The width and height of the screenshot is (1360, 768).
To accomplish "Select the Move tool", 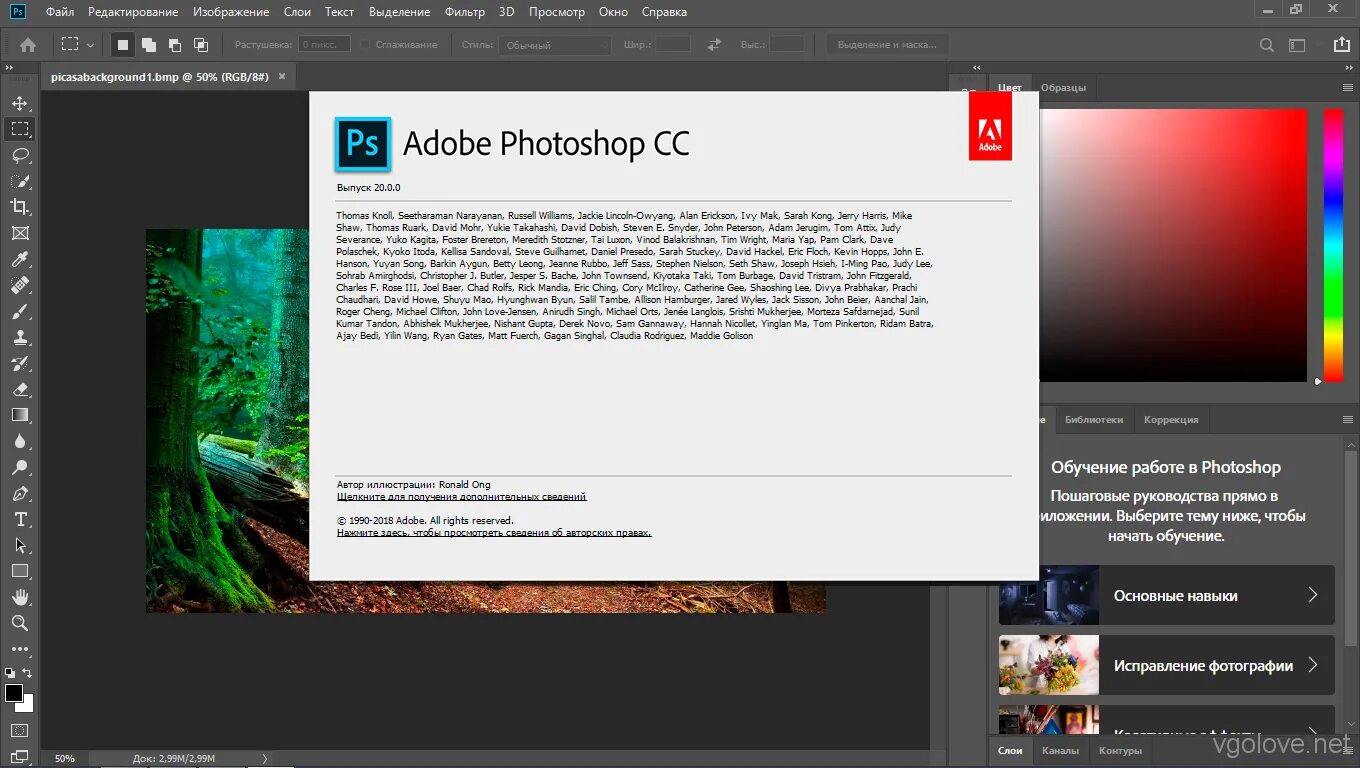I will [20, 103].
